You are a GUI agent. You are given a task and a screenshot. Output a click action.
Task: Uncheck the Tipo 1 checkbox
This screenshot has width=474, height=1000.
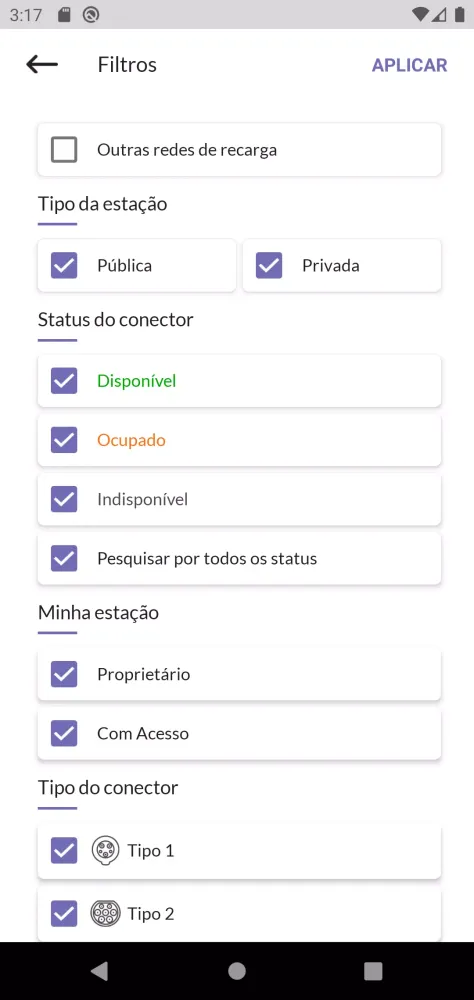point(64,851)
